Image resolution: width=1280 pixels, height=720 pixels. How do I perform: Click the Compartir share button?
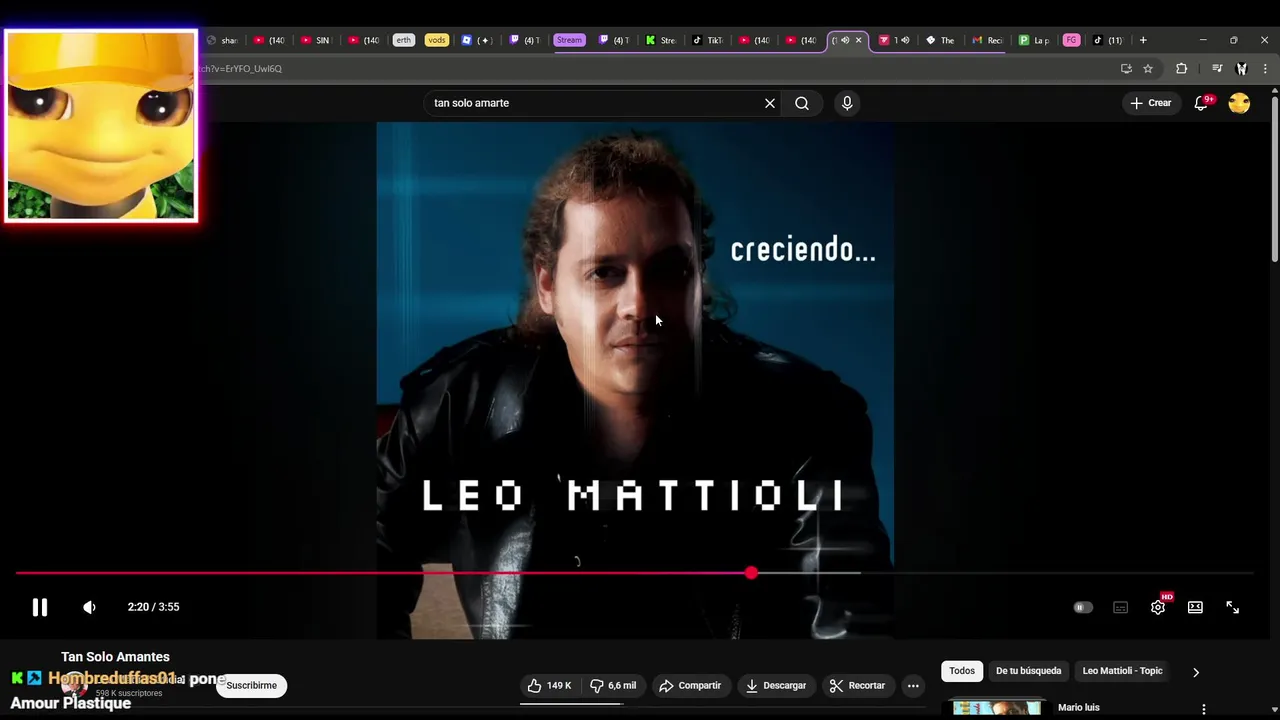tap(690, 685)
